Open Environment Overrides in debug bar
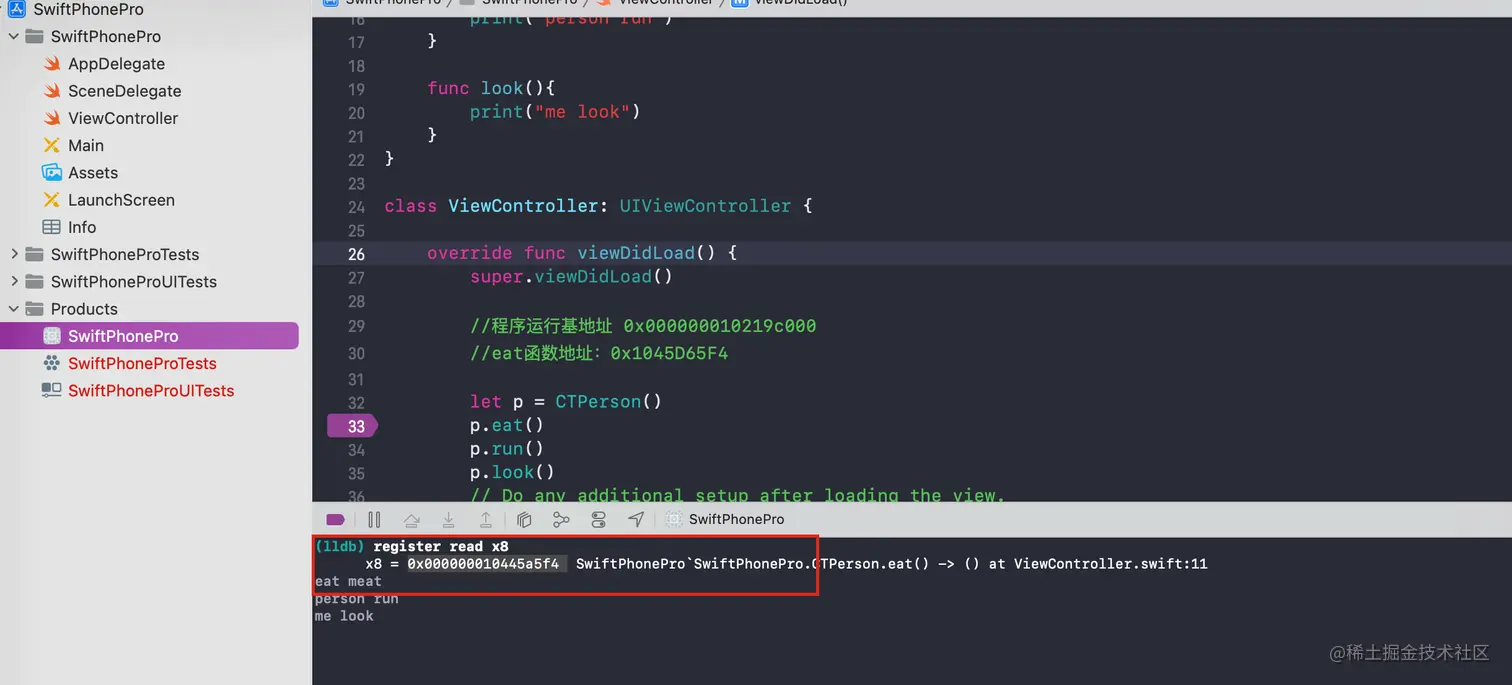This screenshot has height=685, width=1512. coord(599,520)
